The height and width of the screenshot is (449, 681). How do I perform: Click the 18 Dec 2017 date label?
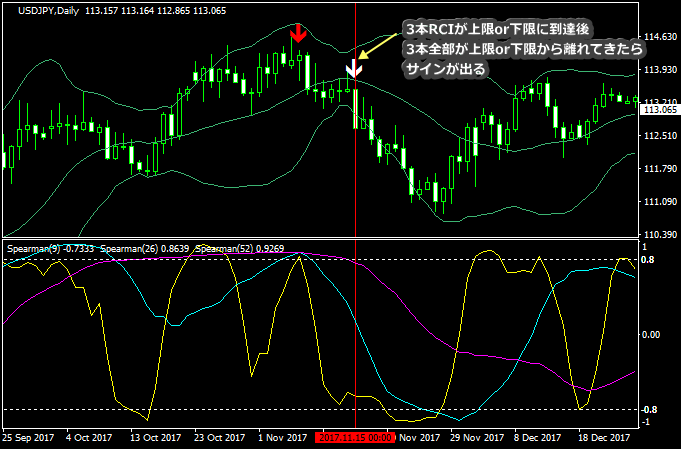click(x=604, y=437)
